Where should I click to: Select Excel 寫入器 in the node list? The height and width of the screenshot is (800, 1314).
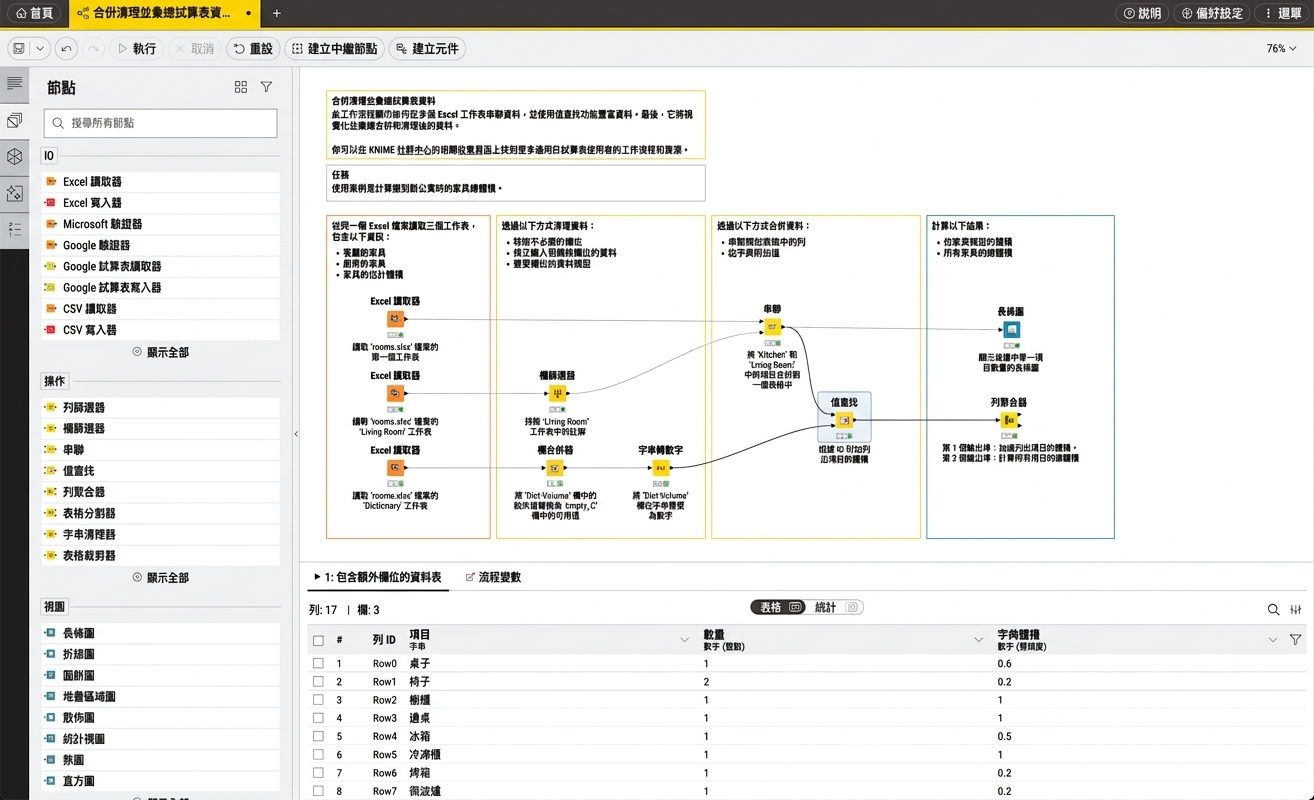(161, 203)
